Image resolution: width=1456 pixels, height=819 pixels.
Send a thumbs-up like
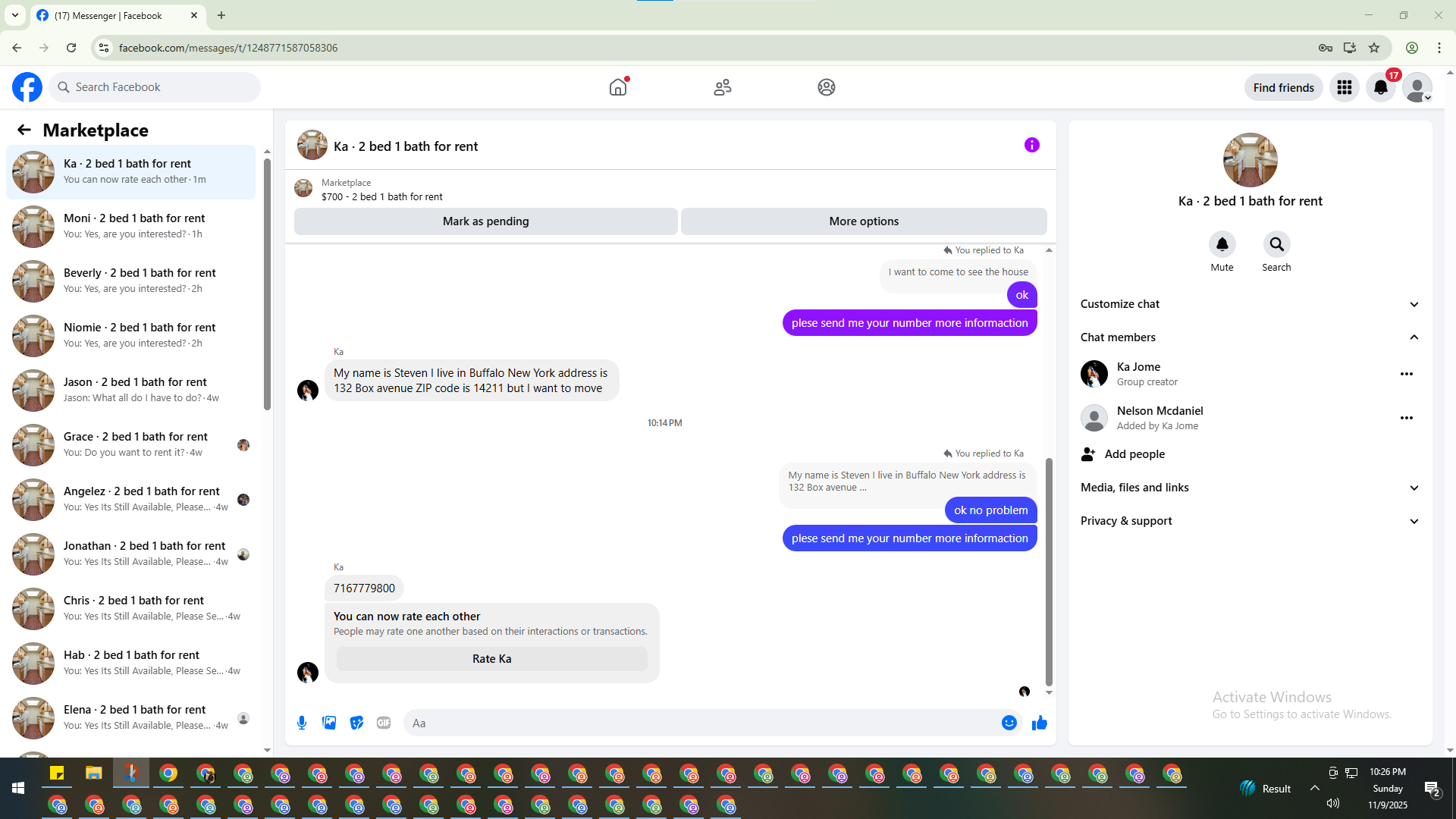click(1040, 723)
